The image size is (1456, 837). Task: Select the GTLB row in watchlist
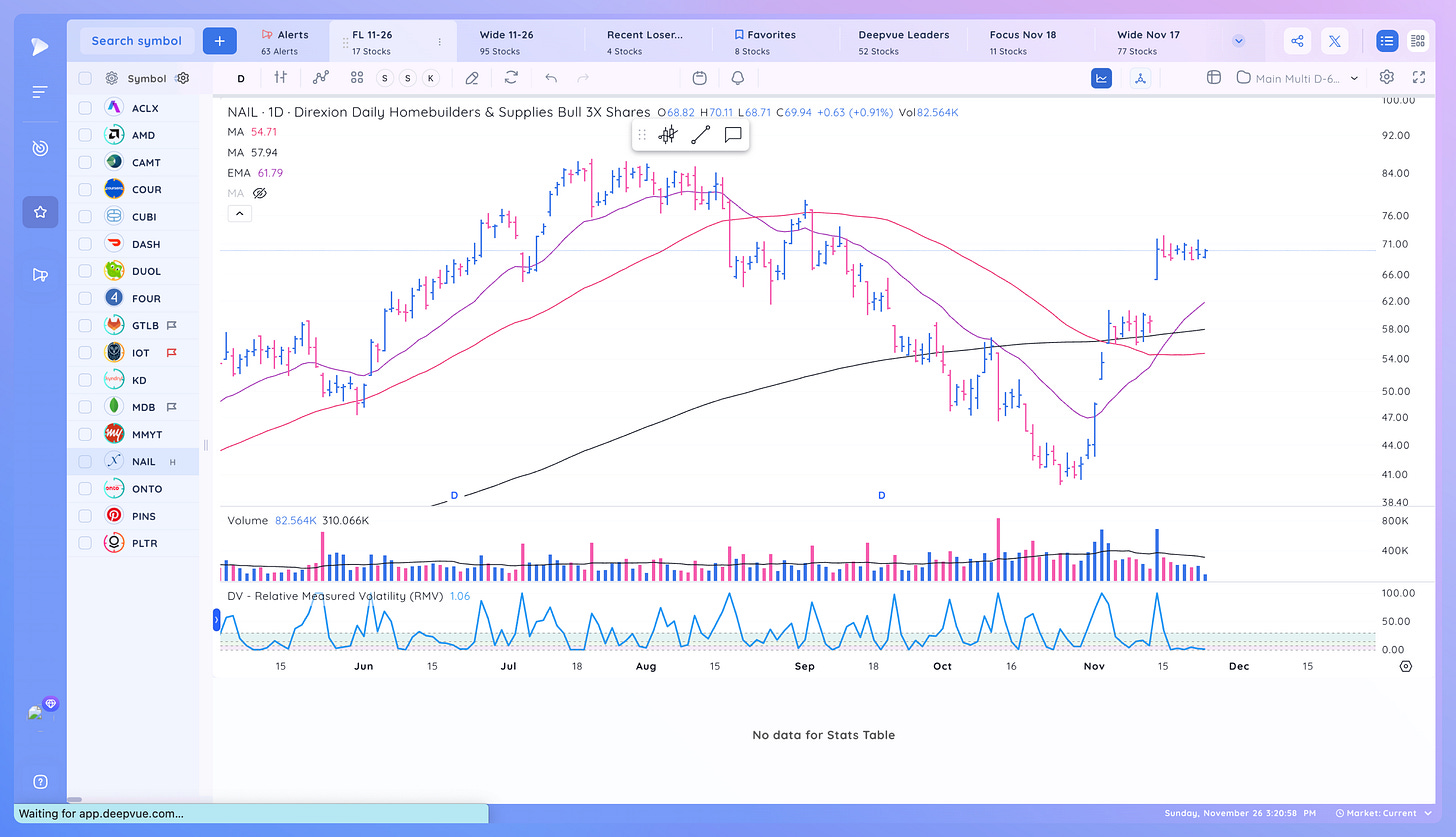coord(133,325)
